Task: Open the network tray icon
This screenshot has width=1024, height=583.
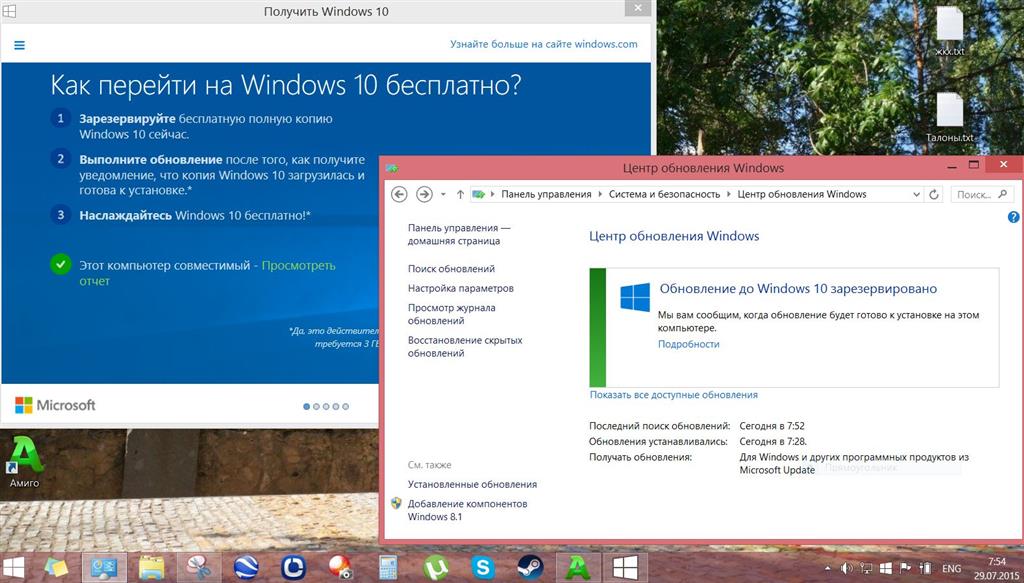Action: [866, 569]
